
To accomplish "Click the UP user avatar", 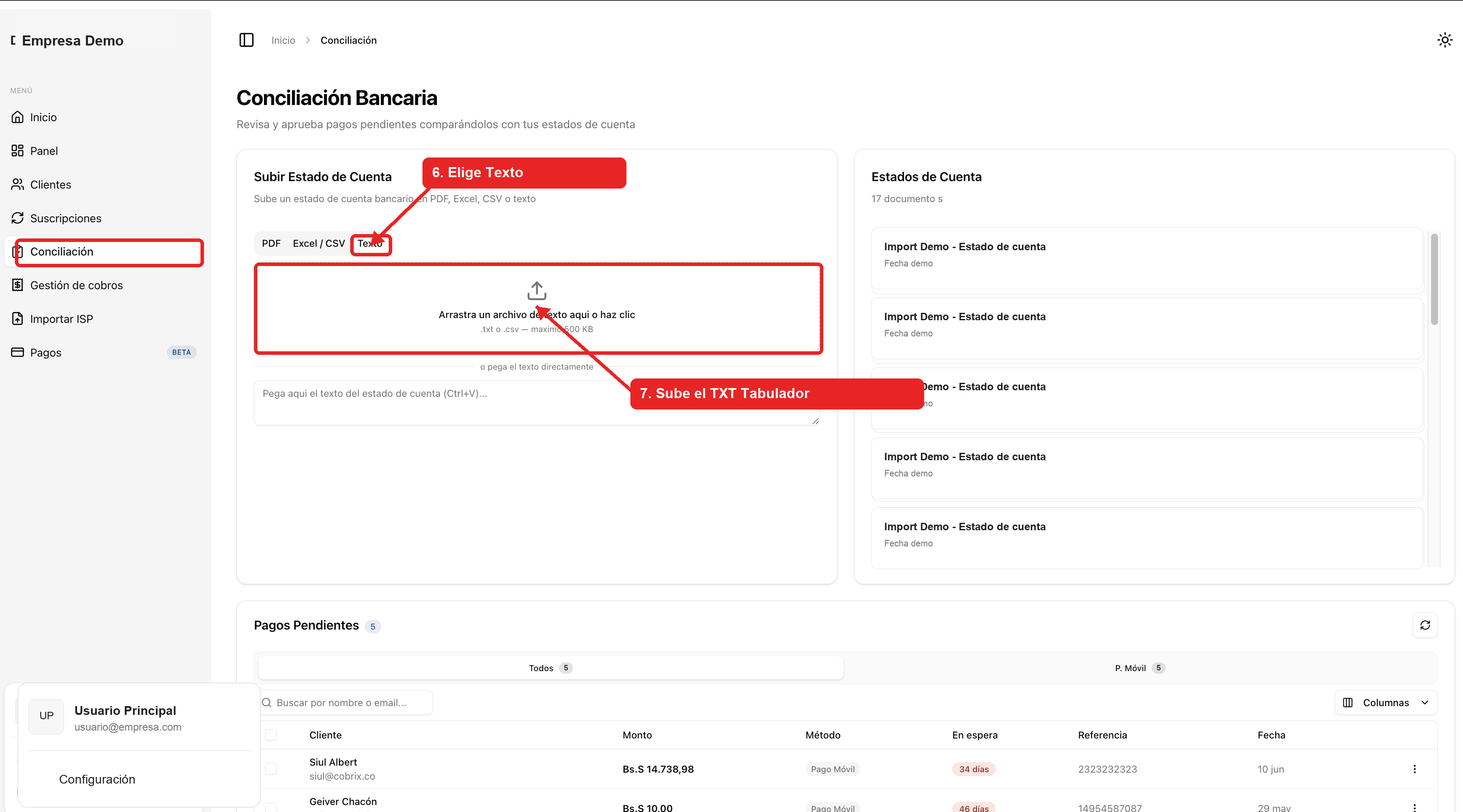I will click(x=46, y=716).
